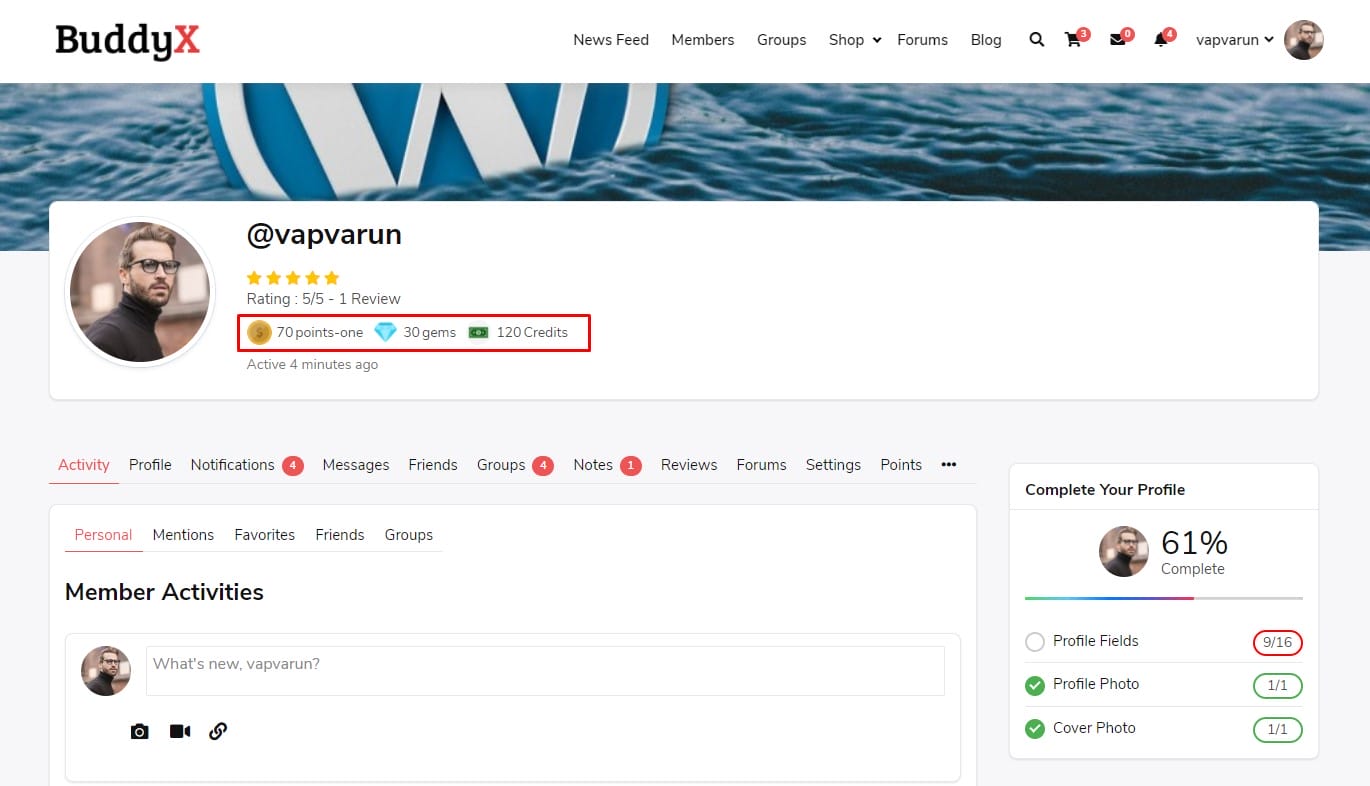Click the gold coin points icon

(x=259, y=332)
